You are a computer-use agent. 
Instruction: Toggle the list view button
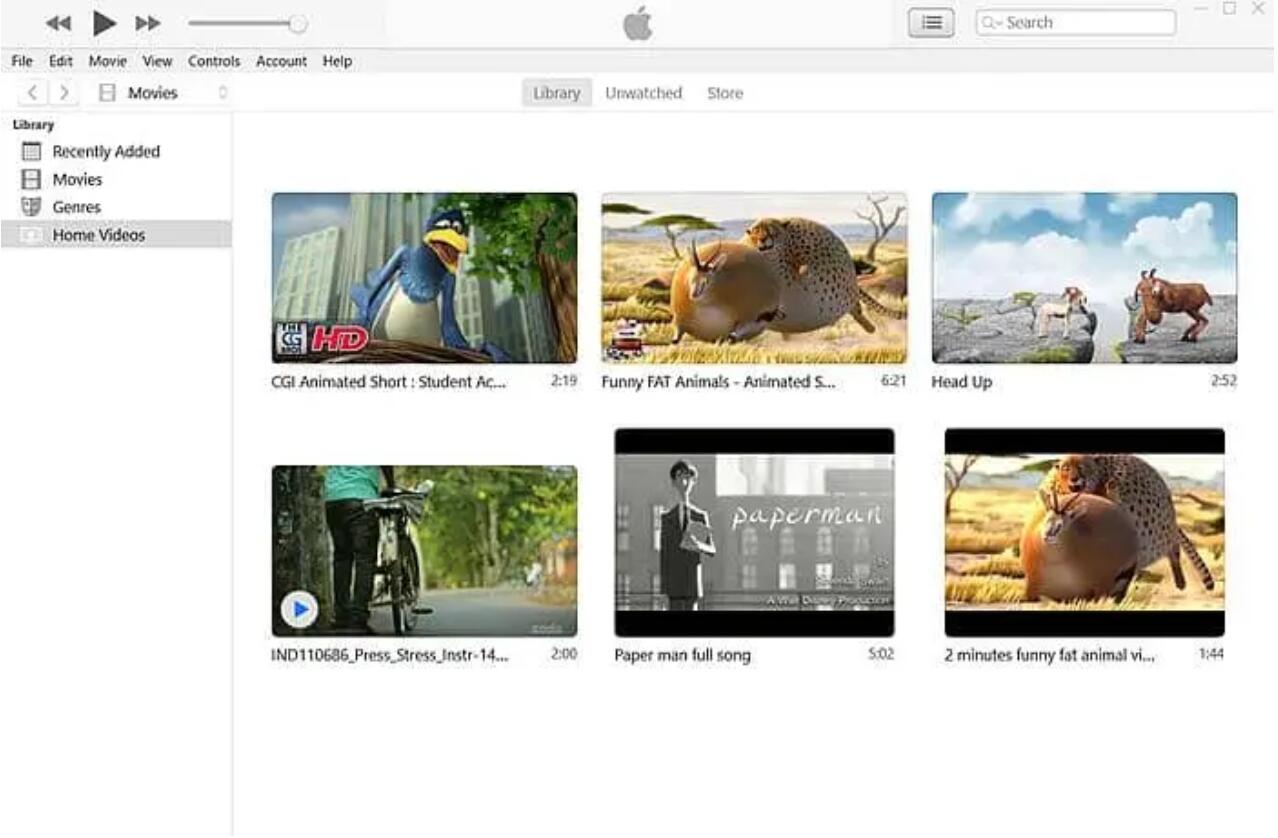[x=931, y=23]
